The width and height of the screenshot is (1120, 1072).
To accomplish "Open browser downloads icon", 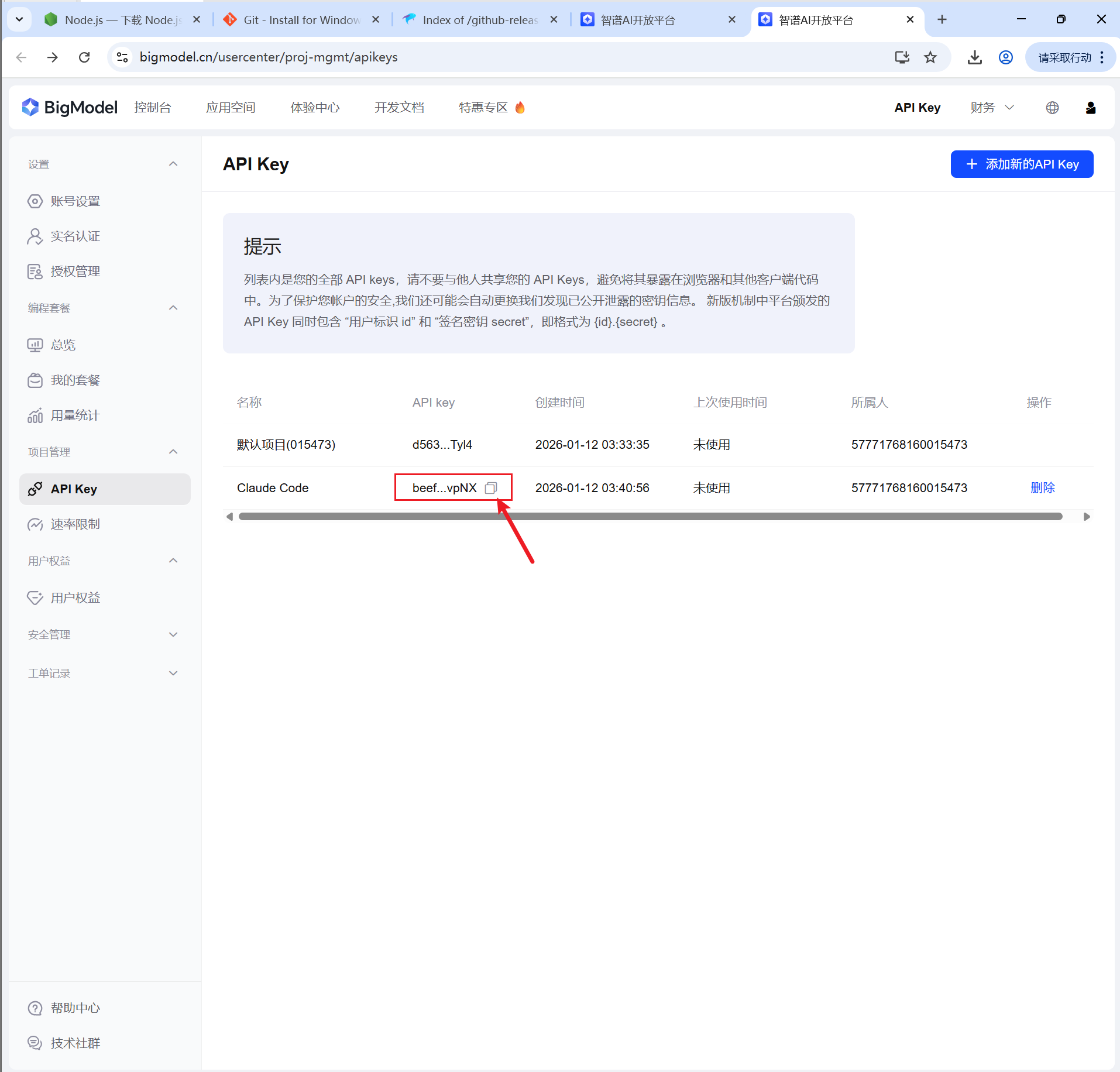I will tap(974, 57).
